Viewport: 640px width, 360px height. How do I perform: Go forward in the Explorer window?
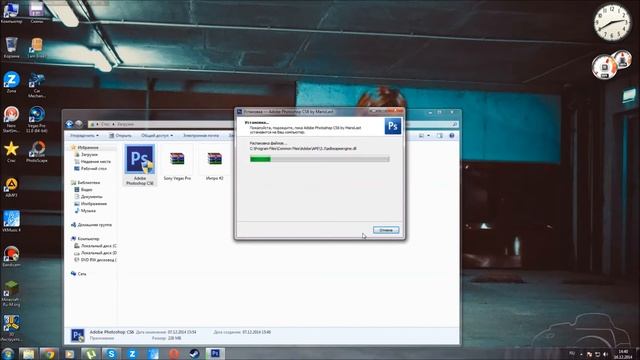[79, 124]
